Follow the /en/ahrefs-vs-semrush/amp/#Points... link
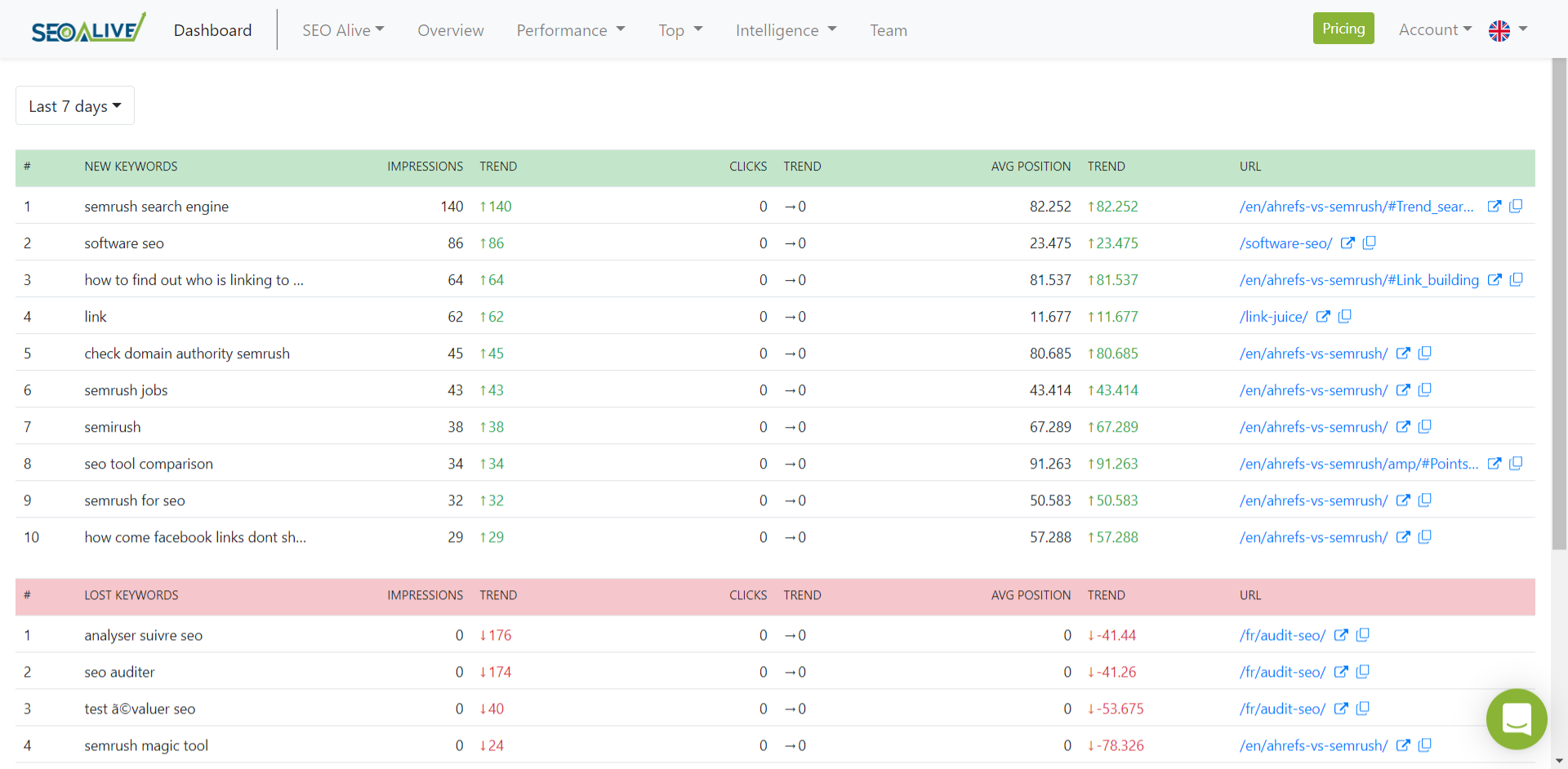The width and height of the screenshot is (1568, 769). tap(1359, 464)
